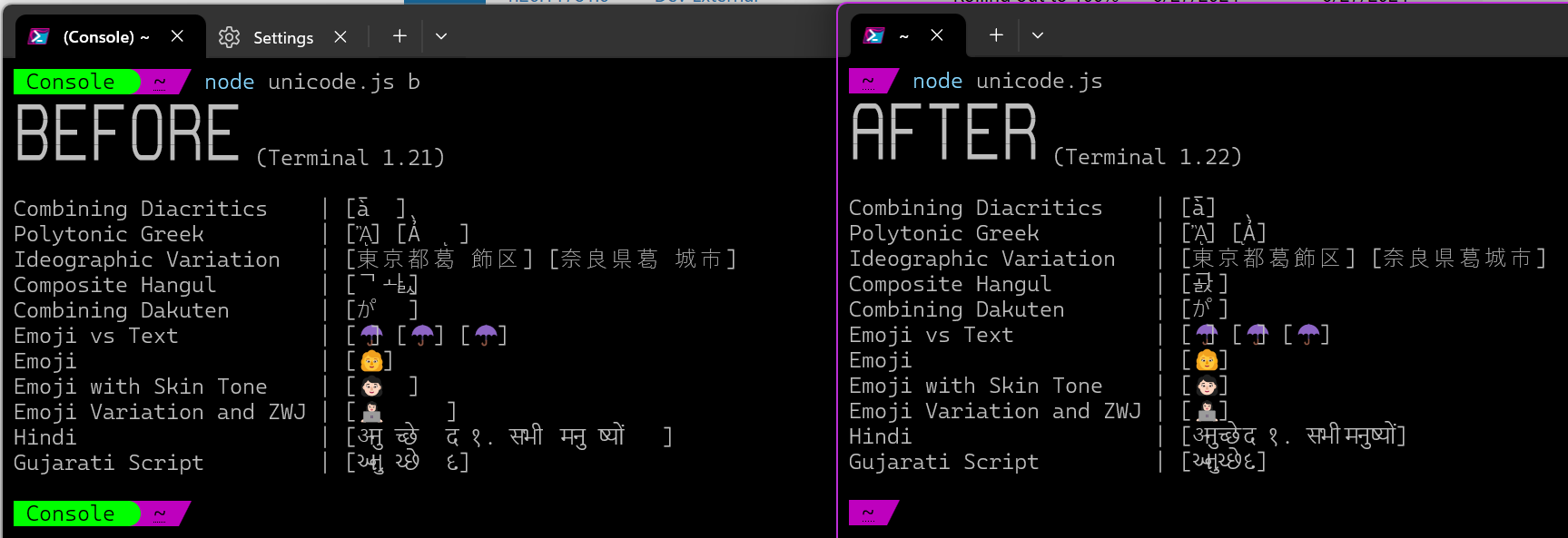This screenshot has height=538, width=1568.
Task: Click 'Gujarati Script' in AFTER window
Action: [x=944, y=462]
